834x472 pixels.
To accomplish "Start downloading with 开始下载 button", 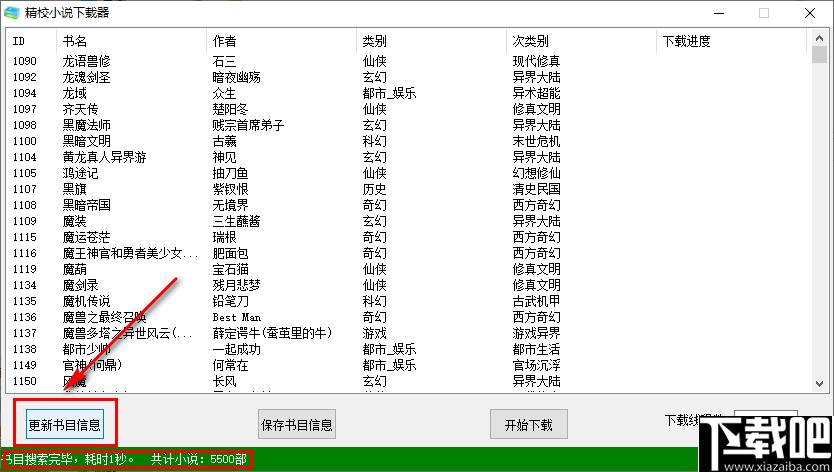I will [529, 424].
